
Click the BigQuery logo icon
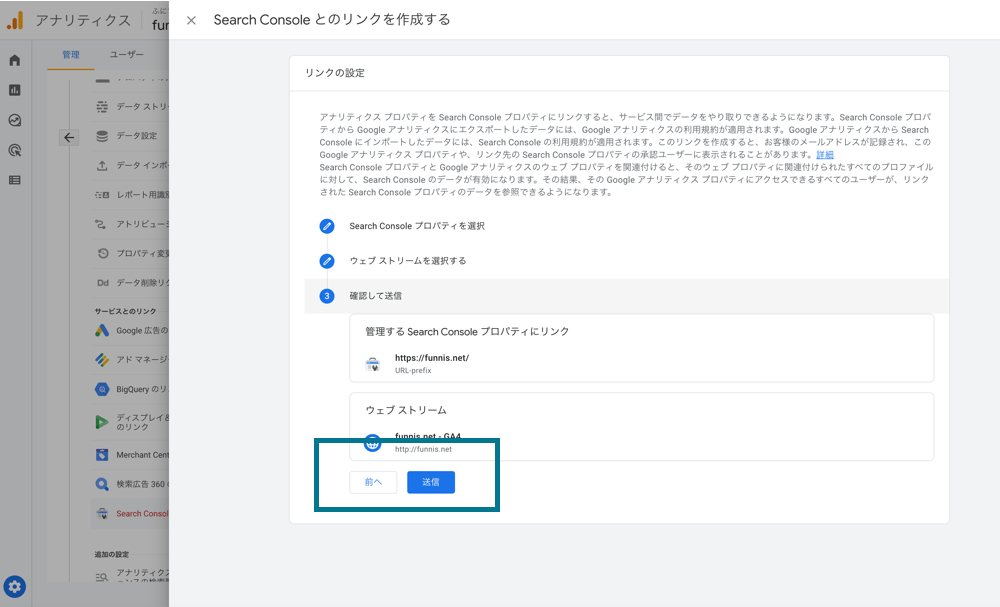pos(102,390)
